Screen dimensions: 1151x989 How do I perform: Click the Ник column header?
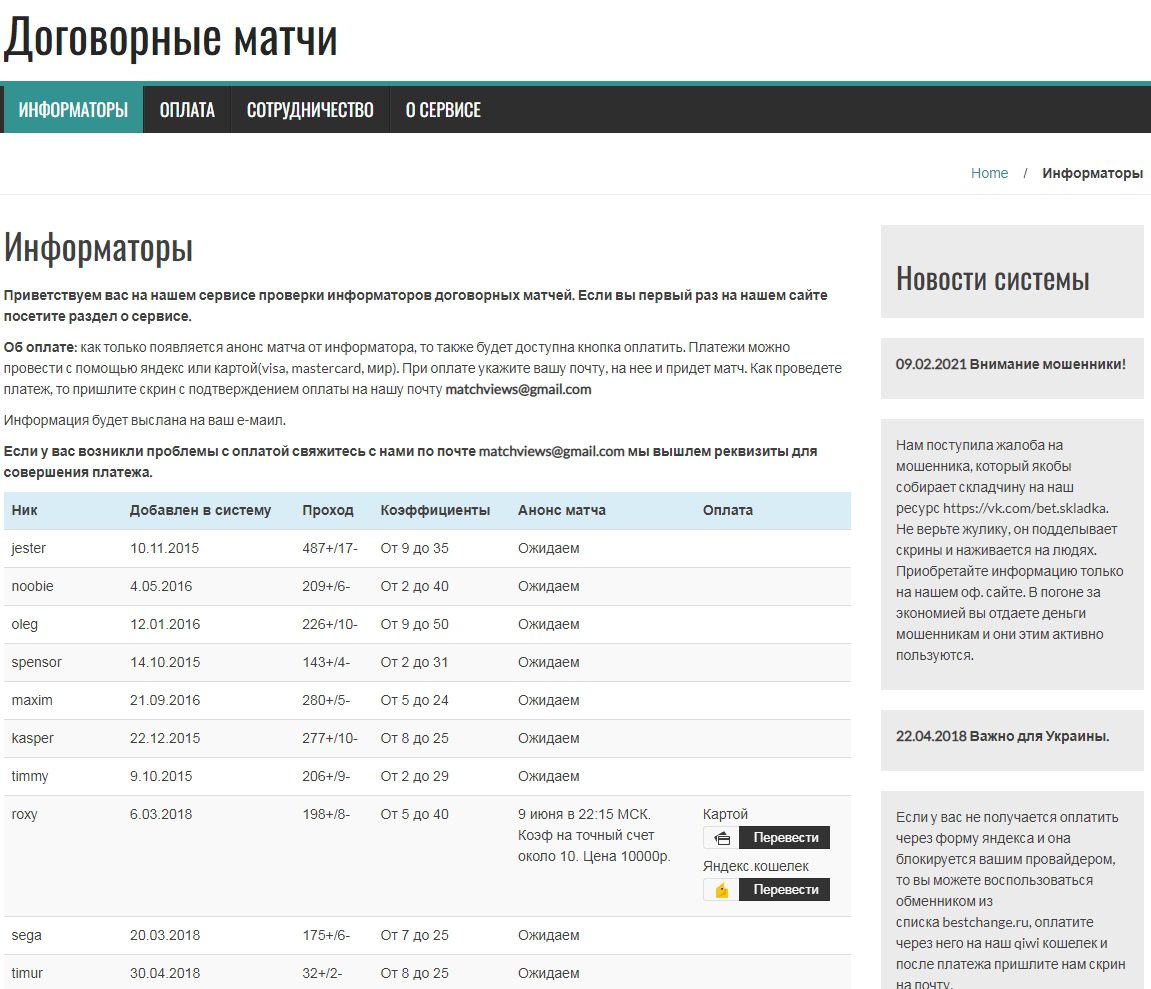pos(25,510)
